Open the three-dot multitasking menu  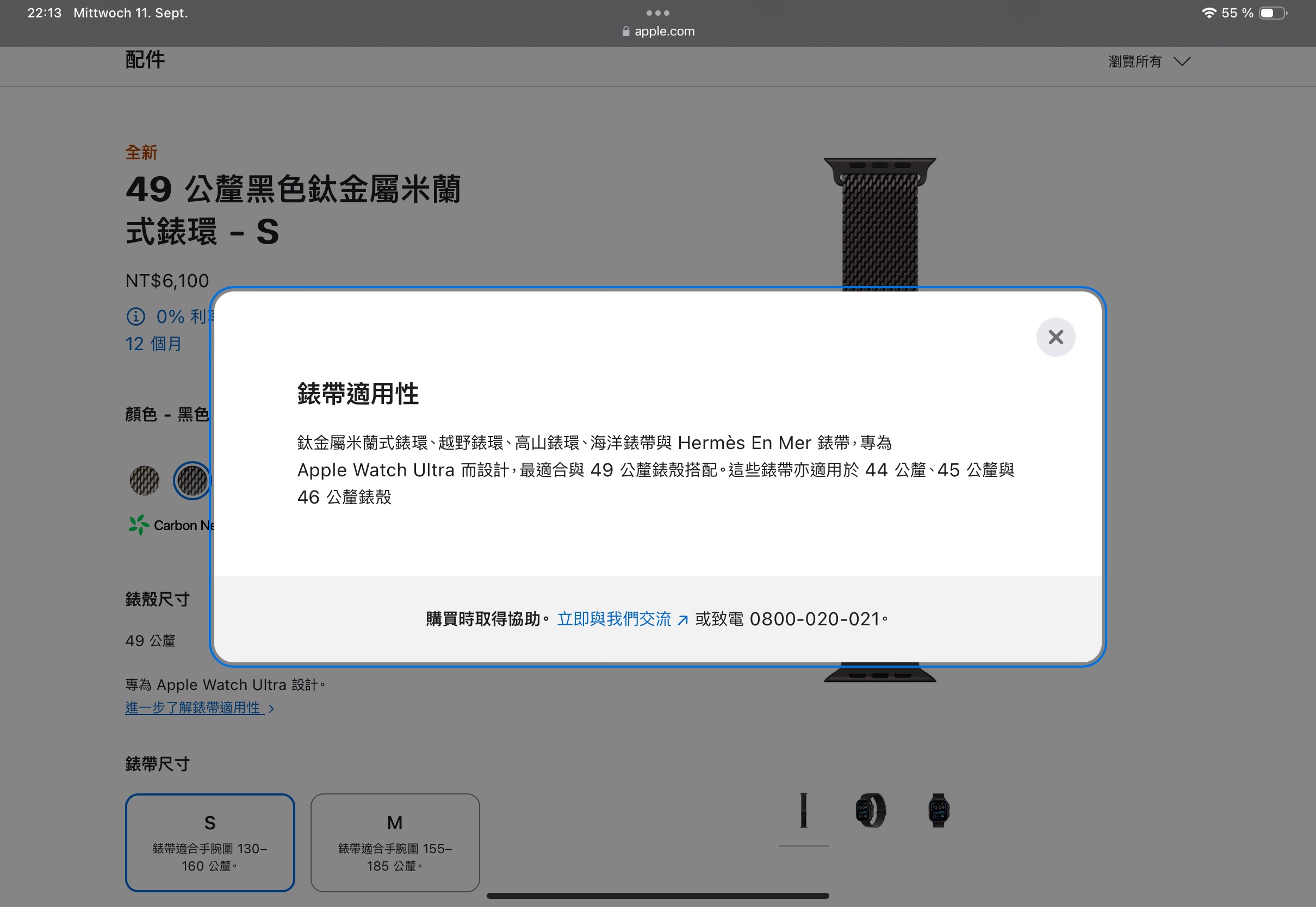658,13
